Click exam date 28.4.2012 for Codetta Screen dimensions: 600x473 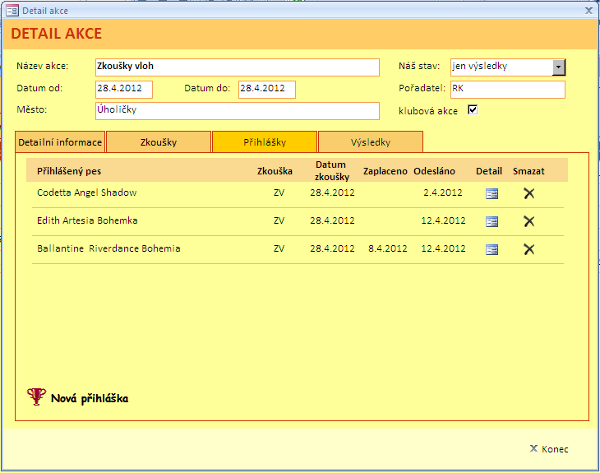[332, 192]
